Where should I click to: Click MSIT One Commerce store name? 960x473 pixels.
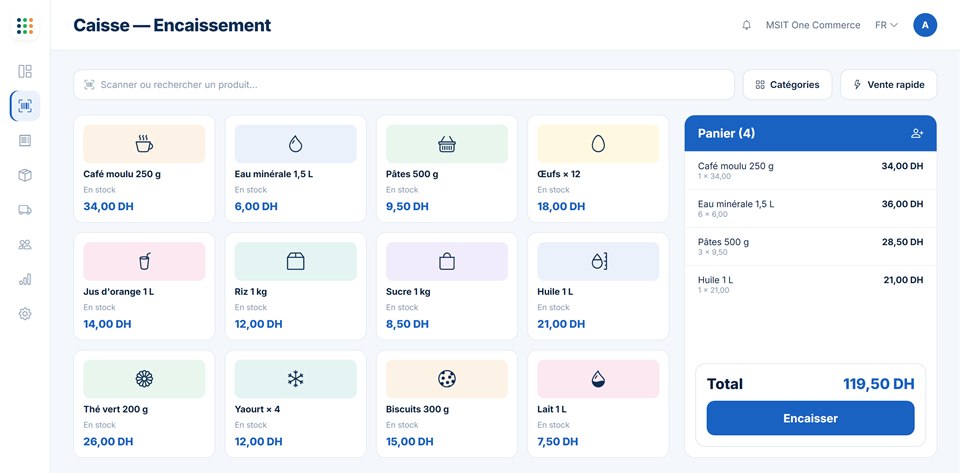click(x=813, y=25)
